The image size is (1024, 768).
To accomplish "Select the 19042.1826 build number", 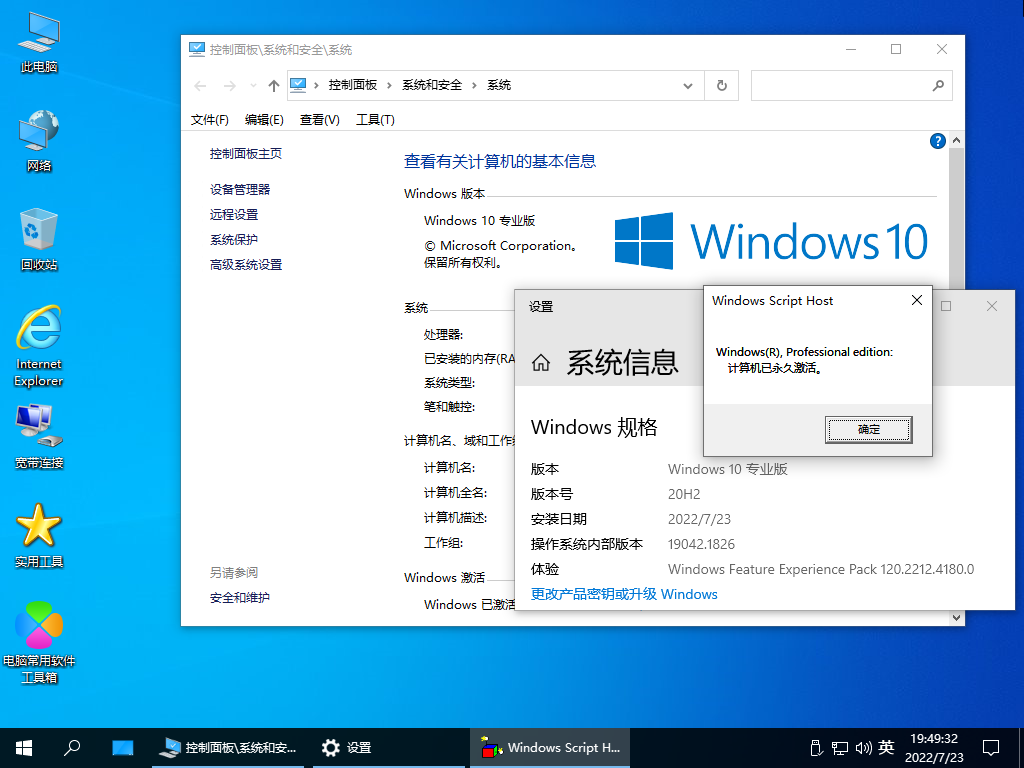I will coord(701,544).
